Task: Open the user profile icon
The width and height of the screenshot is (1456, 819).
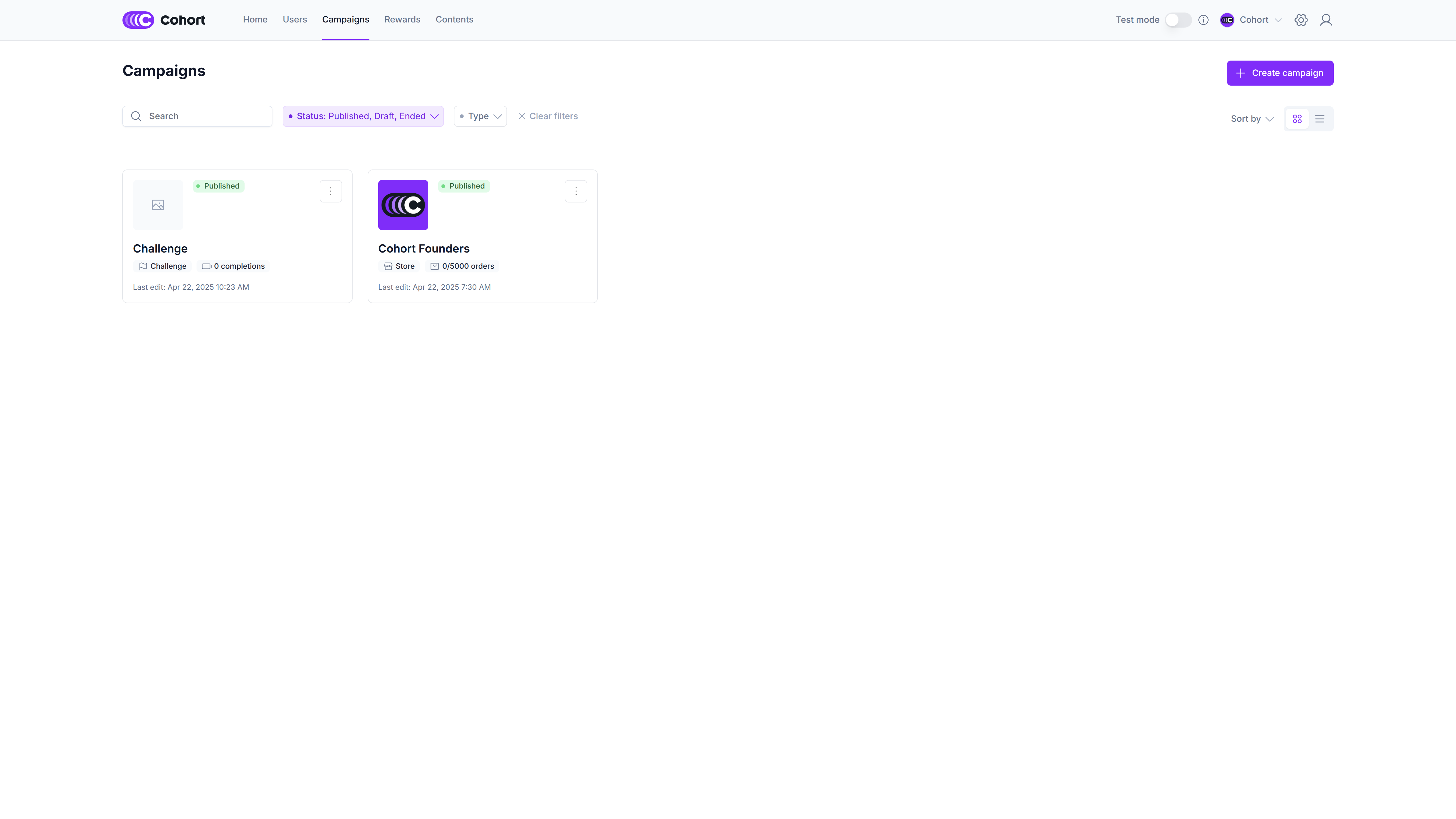Action: 1325,20
